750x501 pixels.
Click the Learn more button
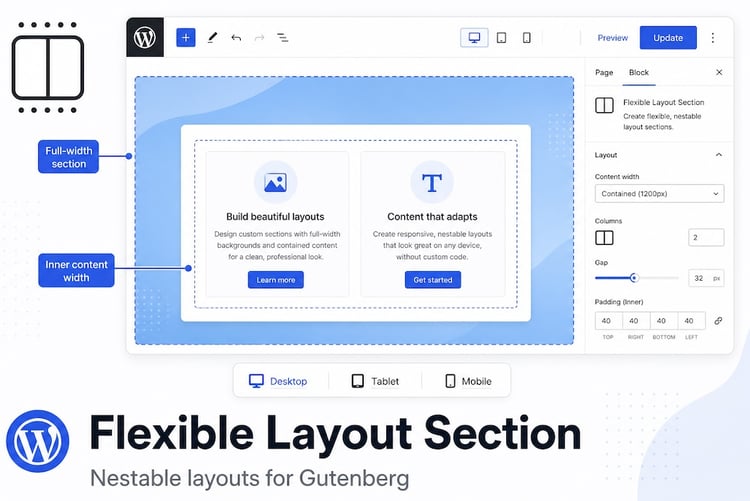point(276,280)
